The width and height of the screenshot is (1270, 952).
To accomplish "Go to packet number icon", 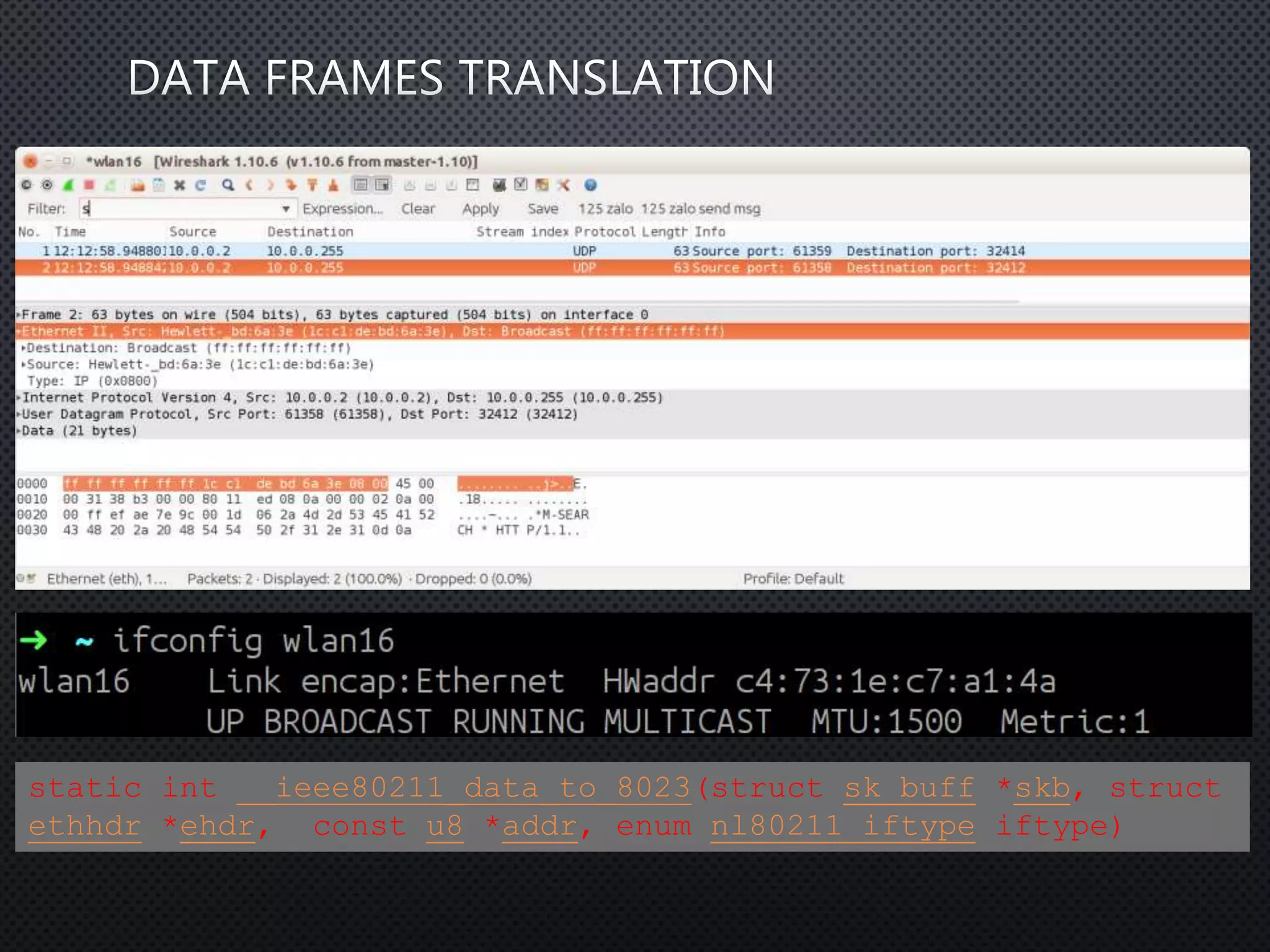I will 291,185.
